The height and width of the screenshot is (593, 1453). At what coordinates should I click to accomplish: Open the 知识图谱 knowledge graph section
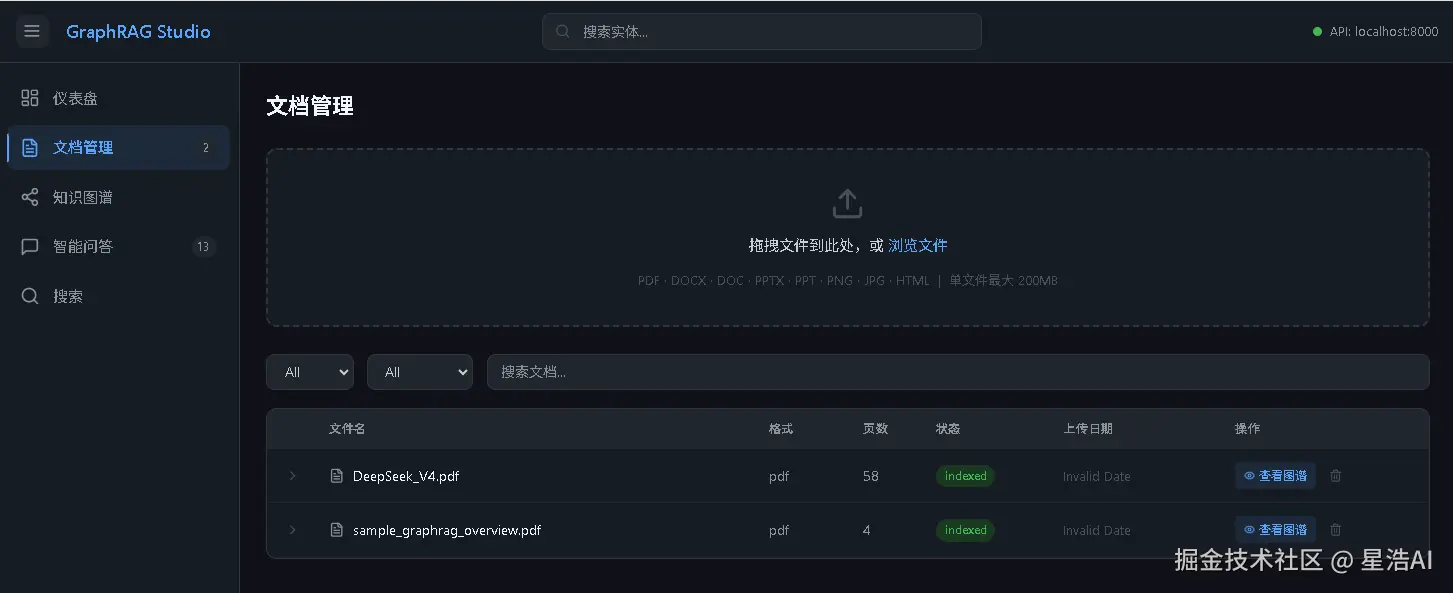coord(83,197)
